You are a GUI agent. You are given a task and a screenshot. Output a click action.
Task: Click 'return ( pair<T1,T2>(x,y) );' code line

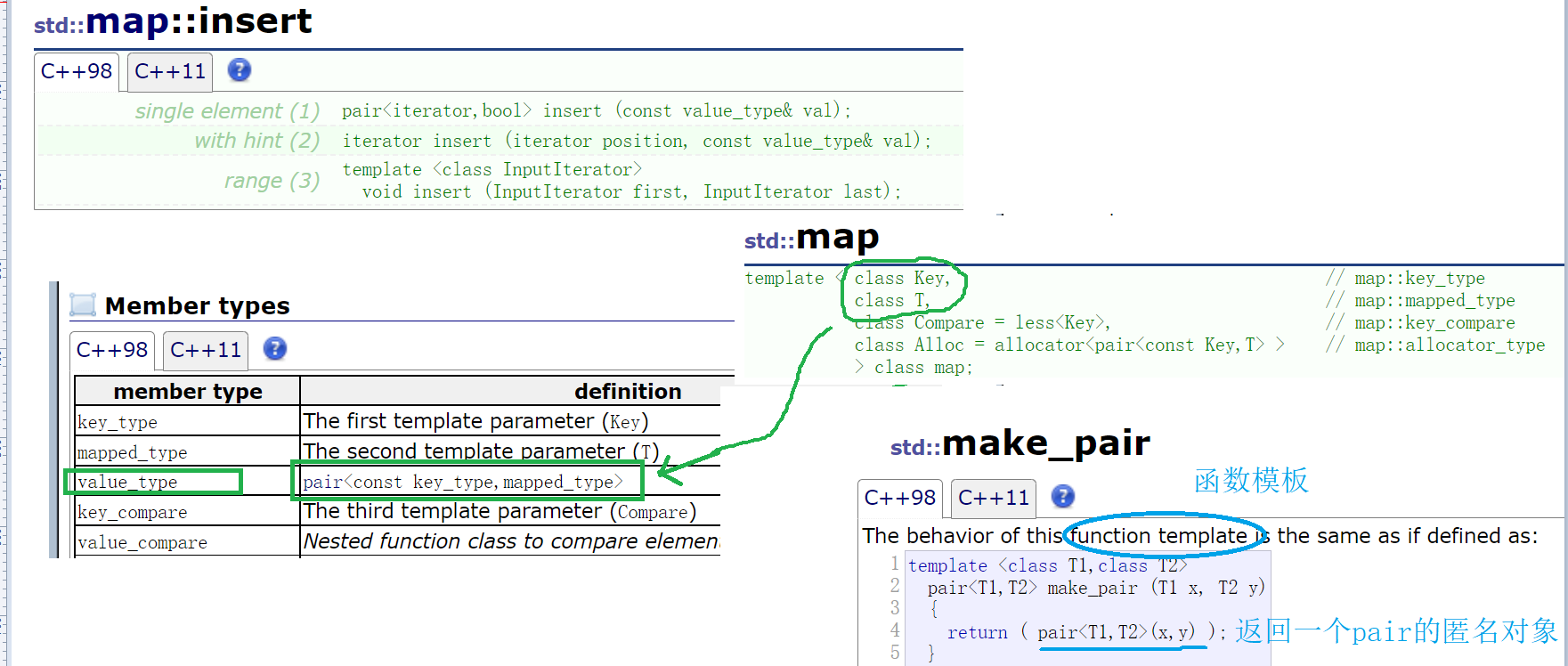[1087, 632]
